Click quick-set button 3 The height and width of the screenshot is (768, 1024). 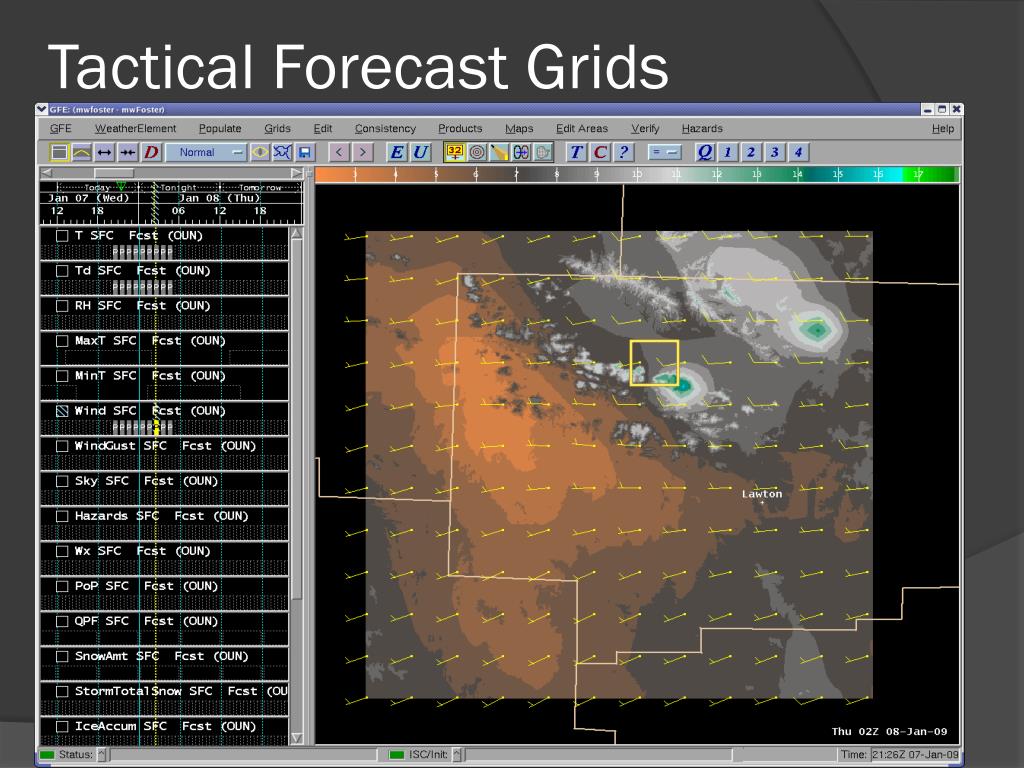[x=775, y=152]
